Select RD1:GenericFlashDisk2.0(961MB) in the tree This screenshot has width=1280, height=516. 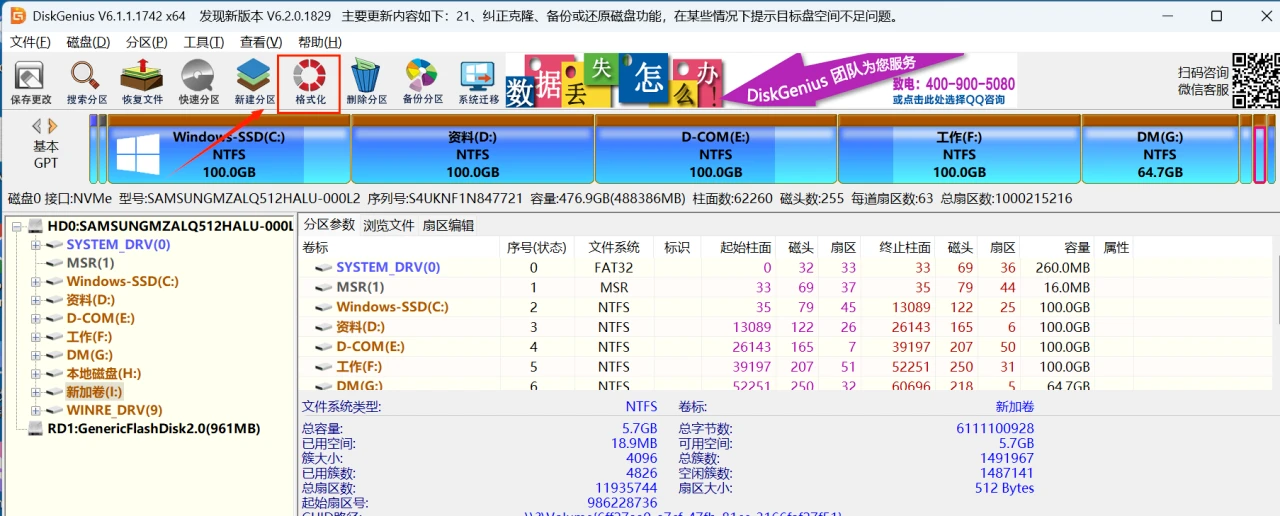point(154,429)
